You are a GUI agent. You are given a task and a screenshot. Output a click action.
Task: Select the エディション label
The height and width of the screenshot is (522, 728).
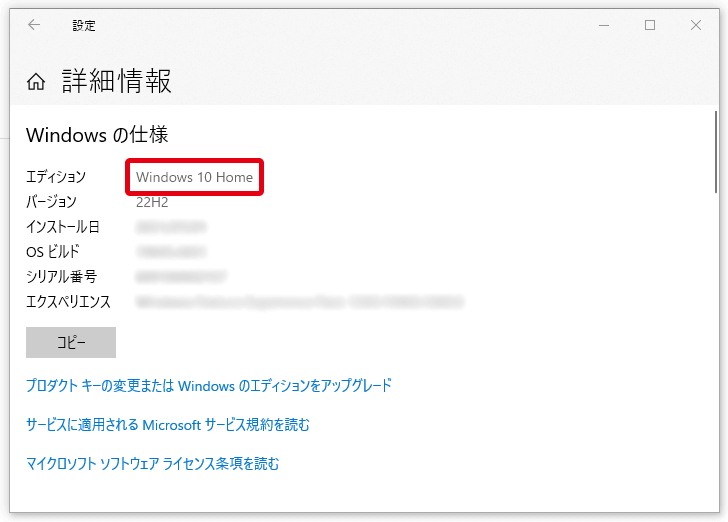click(x=56, y=177)
